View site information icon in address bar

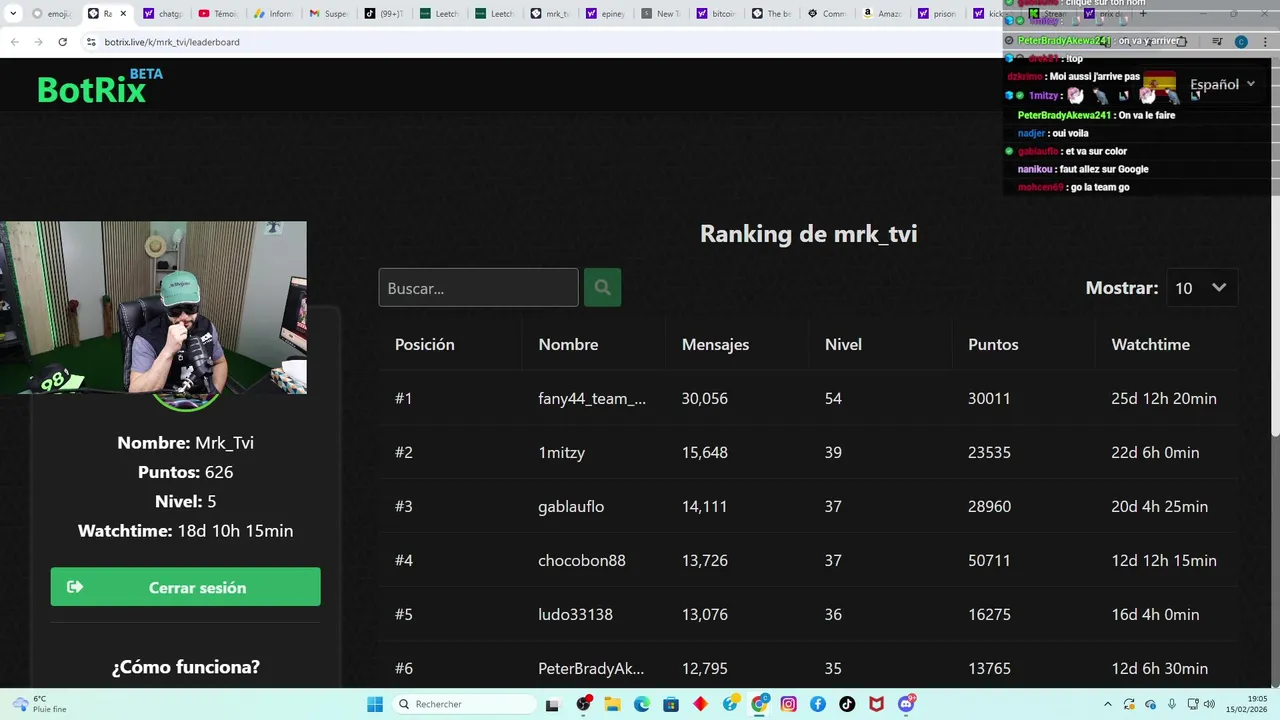tap(91, 42)
